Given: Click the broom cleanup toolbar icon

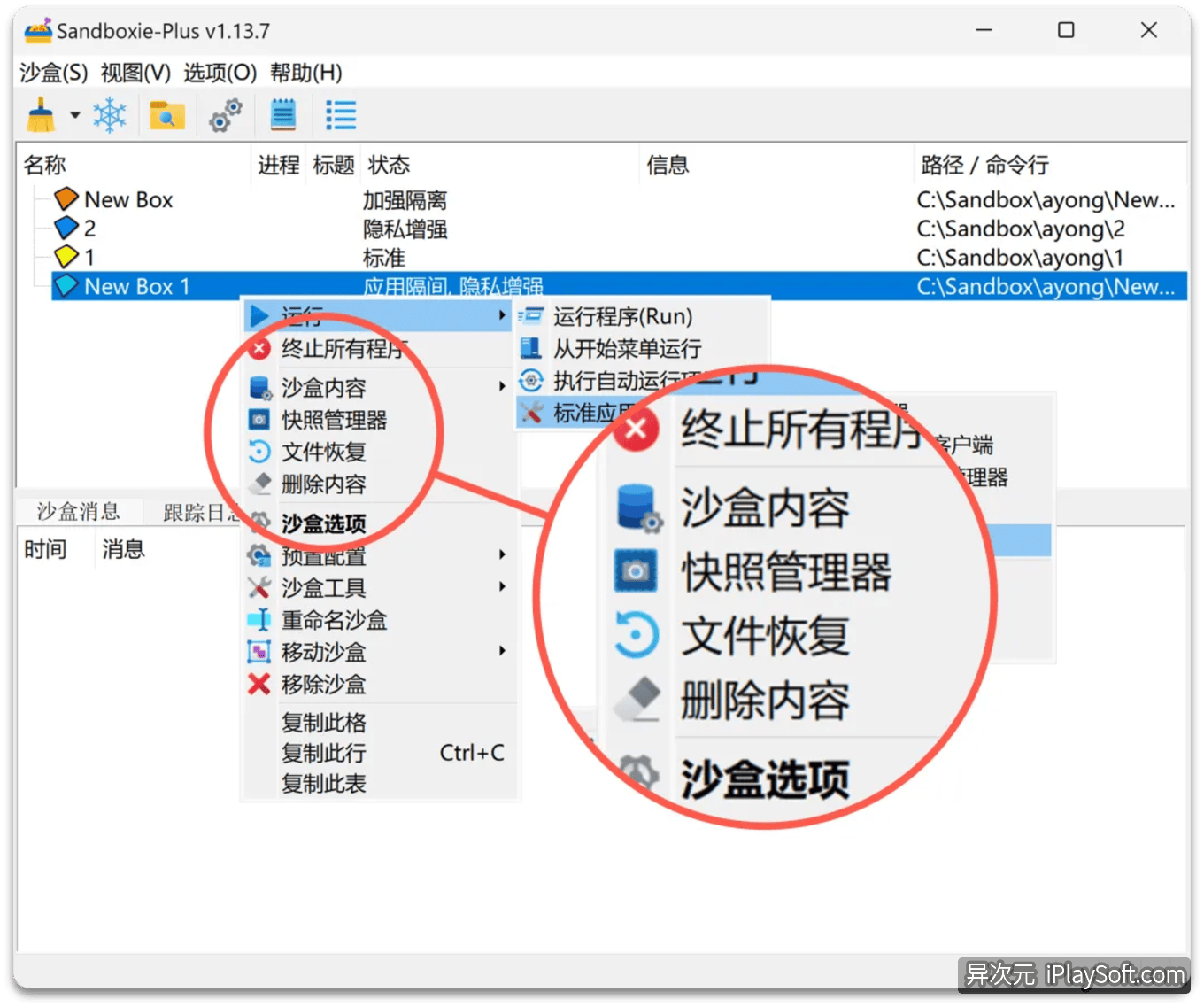Looking at the screenshot, I should pos(41,115).
